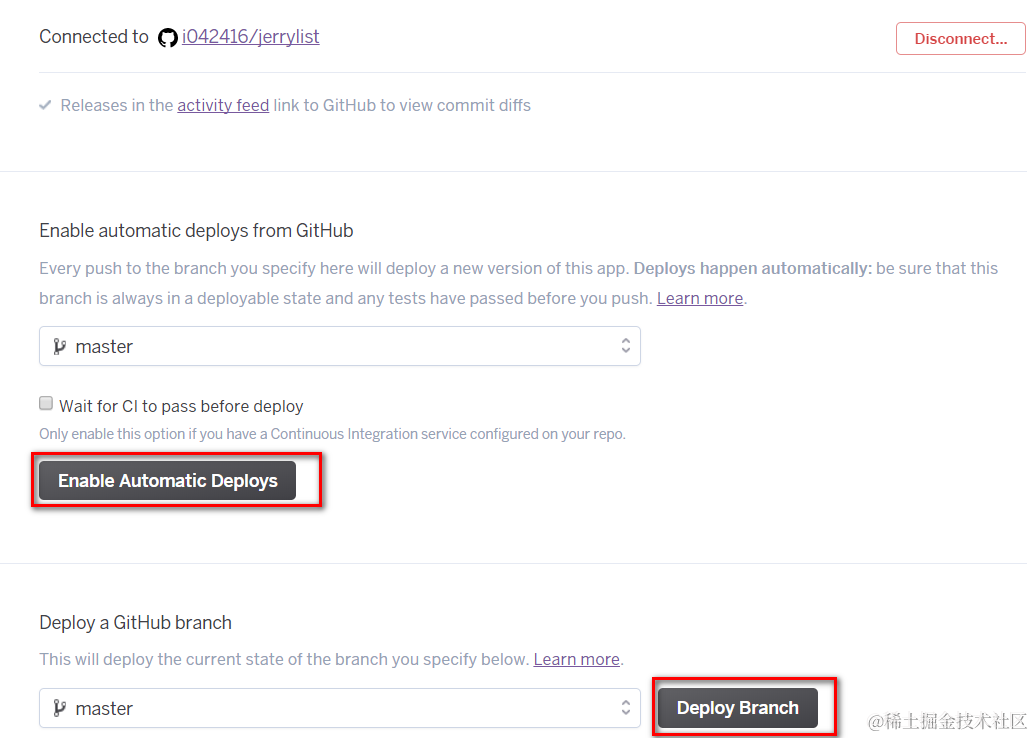Screen dimensions: 1034x738
Task: Click arrows of manual deploy branch selector
Action: pyautogui.click(x=625, y=708)
